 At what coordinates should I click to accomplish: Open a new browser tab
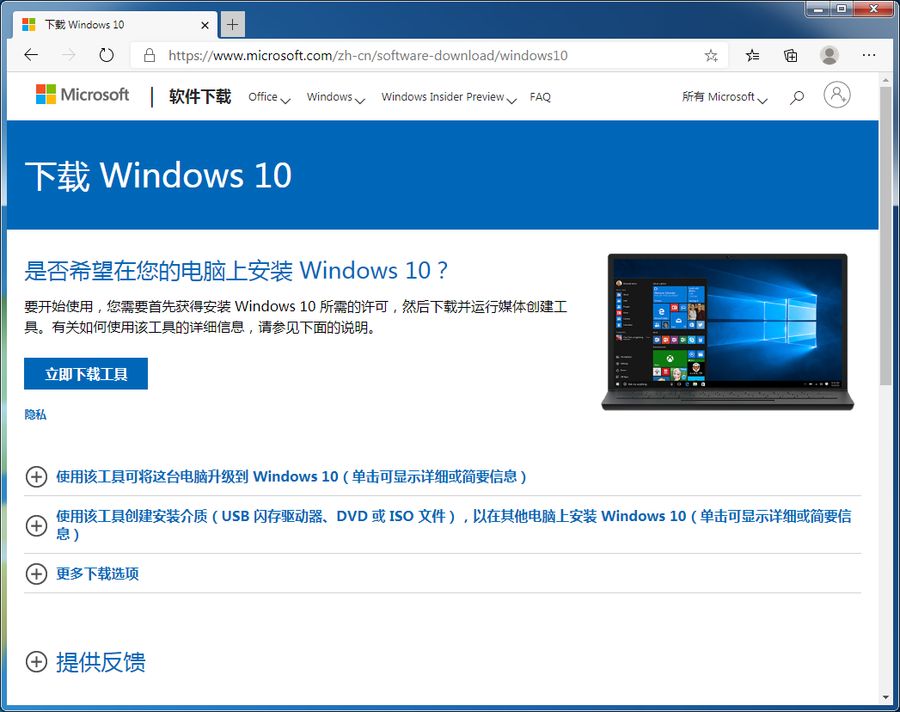[x=232, y=25]
